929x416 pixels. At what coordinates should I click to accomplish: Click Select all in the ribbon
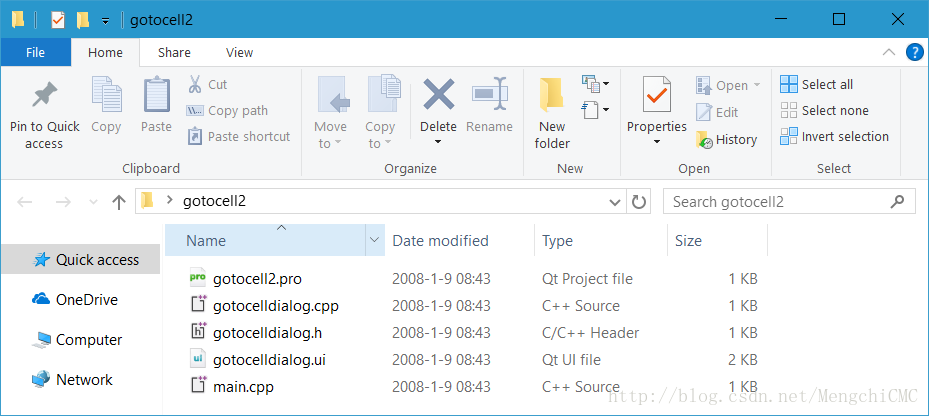coord(817,85)
